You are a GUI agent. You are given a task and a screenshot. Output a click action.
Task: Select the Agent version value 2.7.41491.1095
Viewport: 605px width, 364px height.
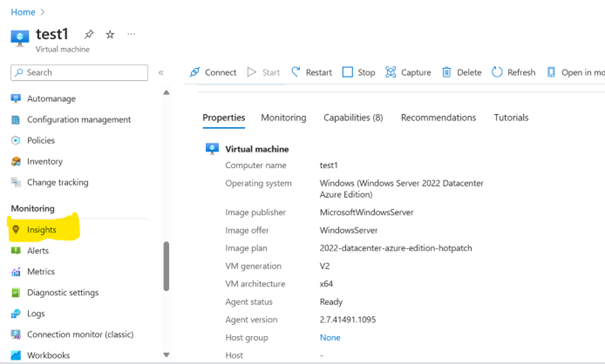click(x=348, y=320)
